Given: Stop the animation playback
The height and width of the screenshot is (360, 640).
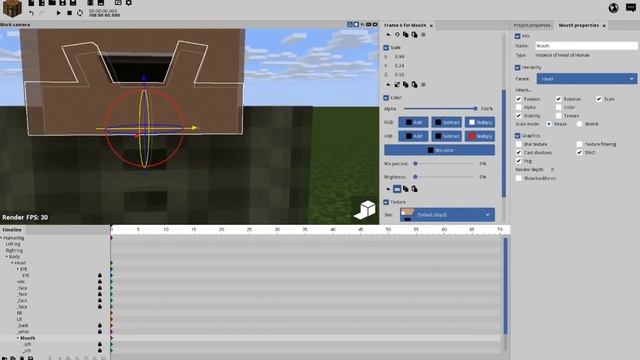Looking at the screenshot, I should pyautogui.click(x=69, y=13).
